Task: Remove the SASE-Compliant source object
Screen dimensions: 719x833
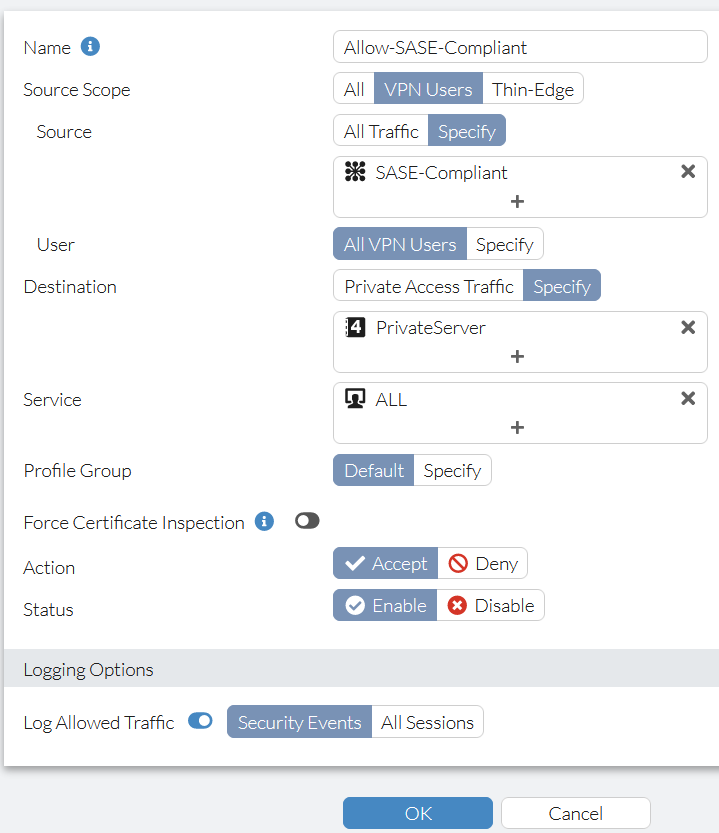Action: point(687,170)
